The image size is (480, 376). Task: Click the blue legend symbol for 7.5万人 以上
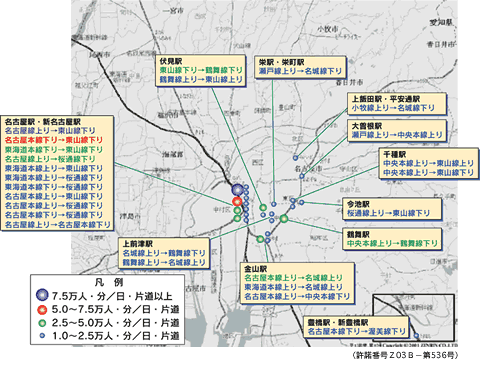42,295
